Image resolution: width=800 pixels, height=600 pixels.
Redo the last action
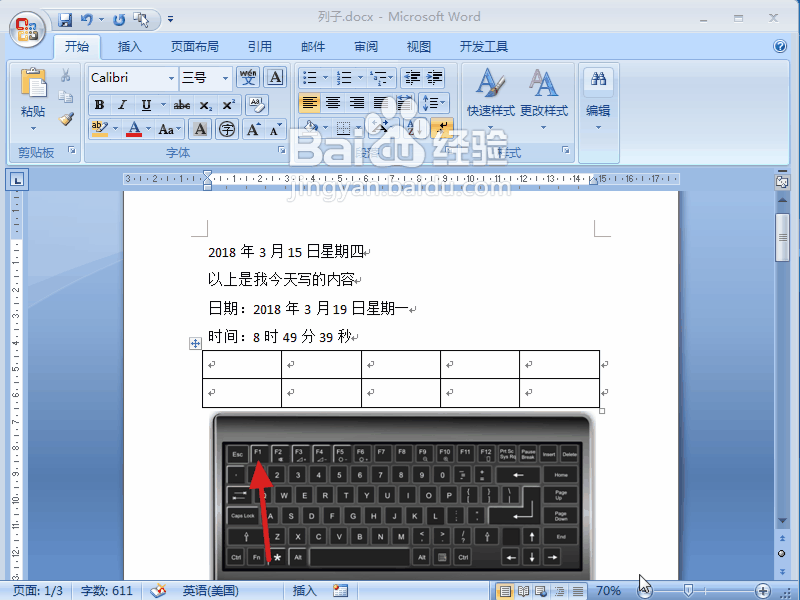coord(119,20)
